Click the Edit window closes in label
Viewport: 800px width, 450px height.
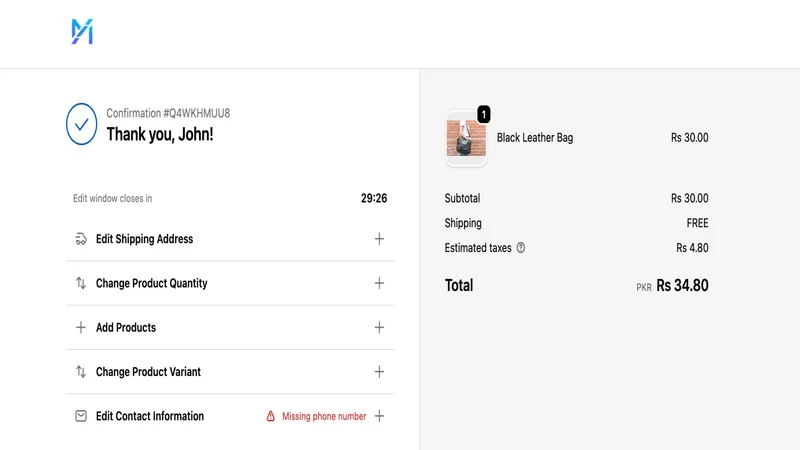coord(112,198)
